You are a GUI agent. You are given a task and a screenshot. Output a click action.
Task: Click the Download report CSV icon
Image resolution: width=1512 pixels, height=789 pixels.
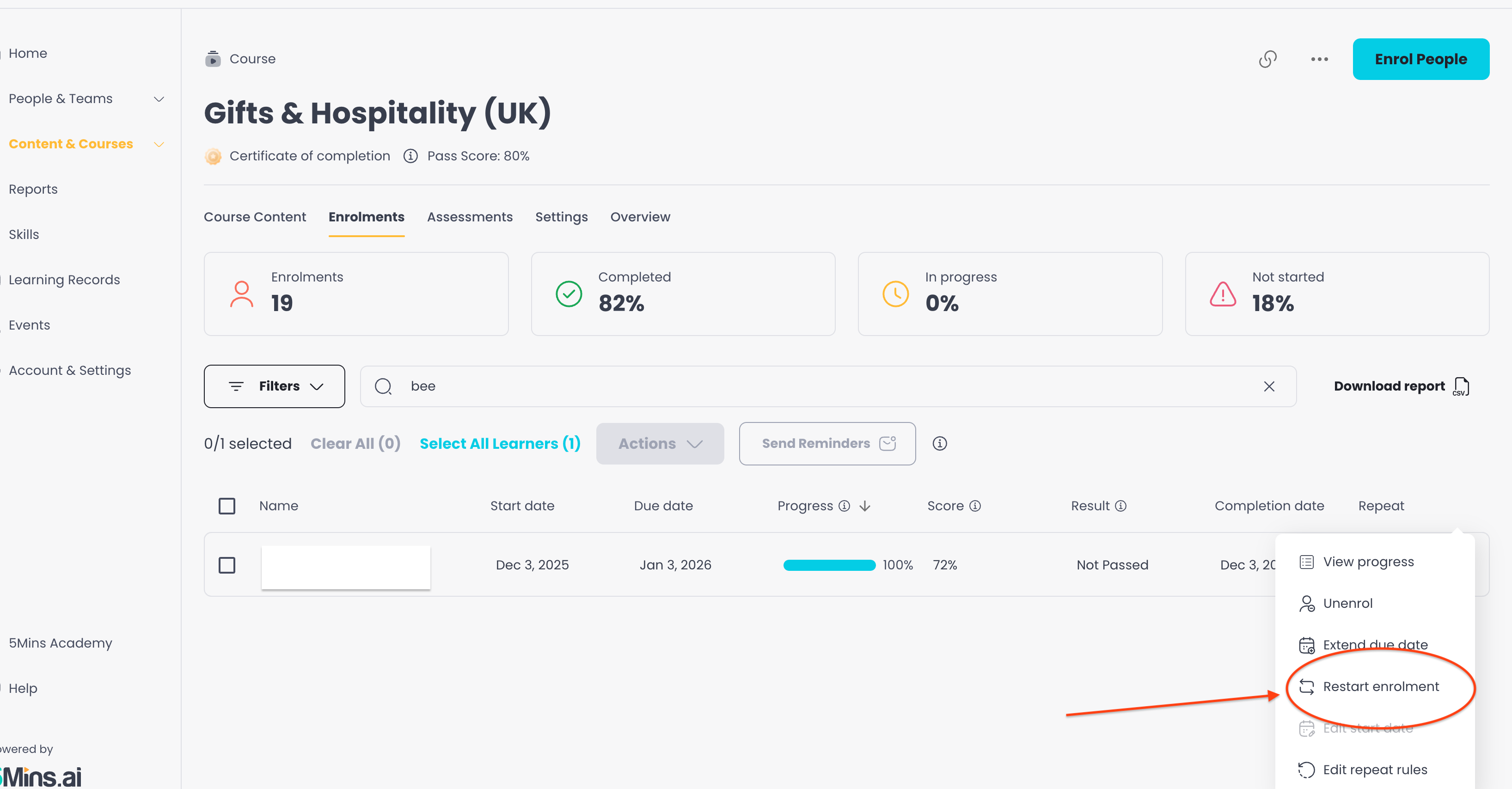pos(1461,386)
